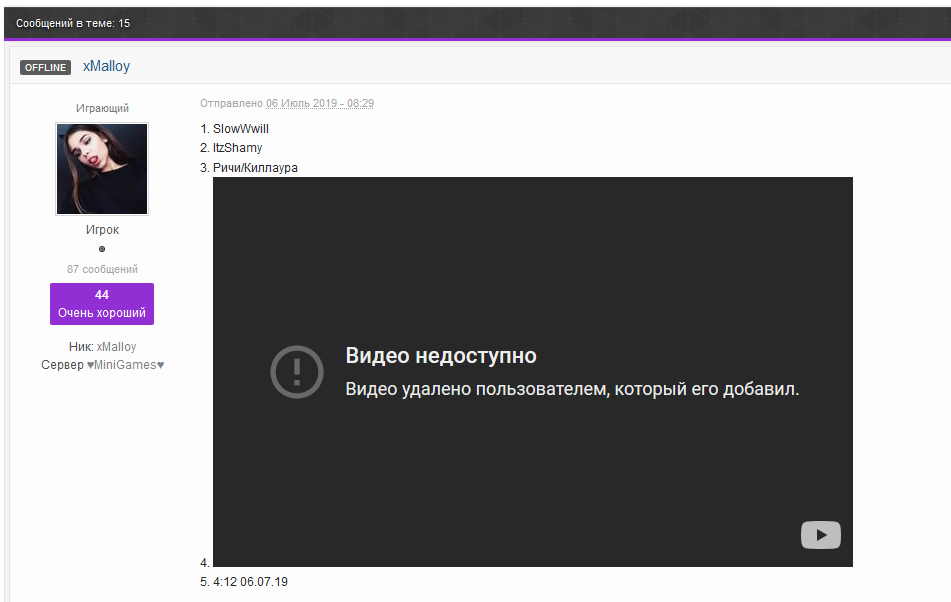
Task: Click the OFFLINE status badge
Action: point(45,67)
